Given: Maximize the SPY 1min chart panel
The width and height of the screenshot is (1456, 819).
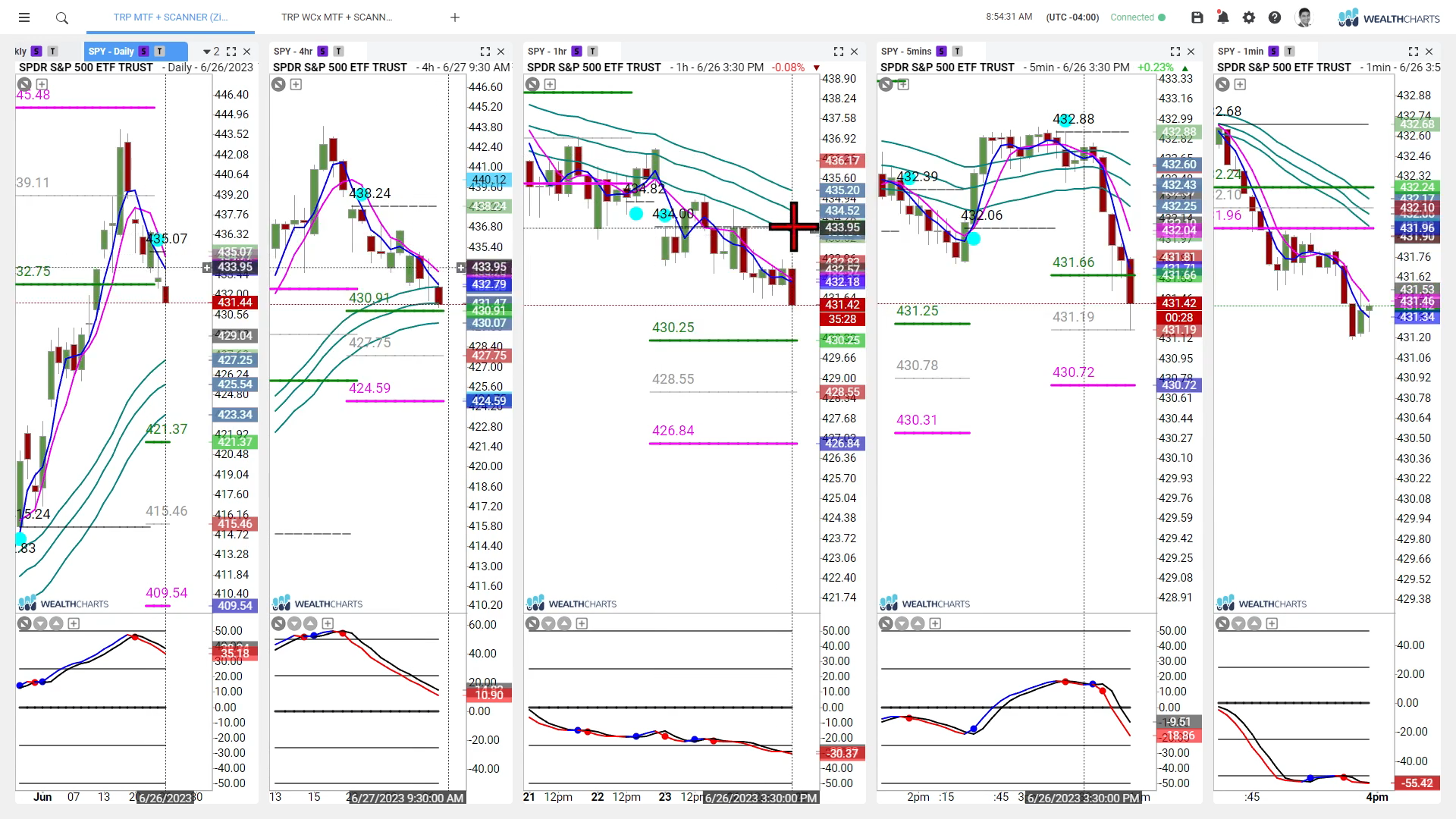Looking at the screenshot, I should (x=1414, y=52).
